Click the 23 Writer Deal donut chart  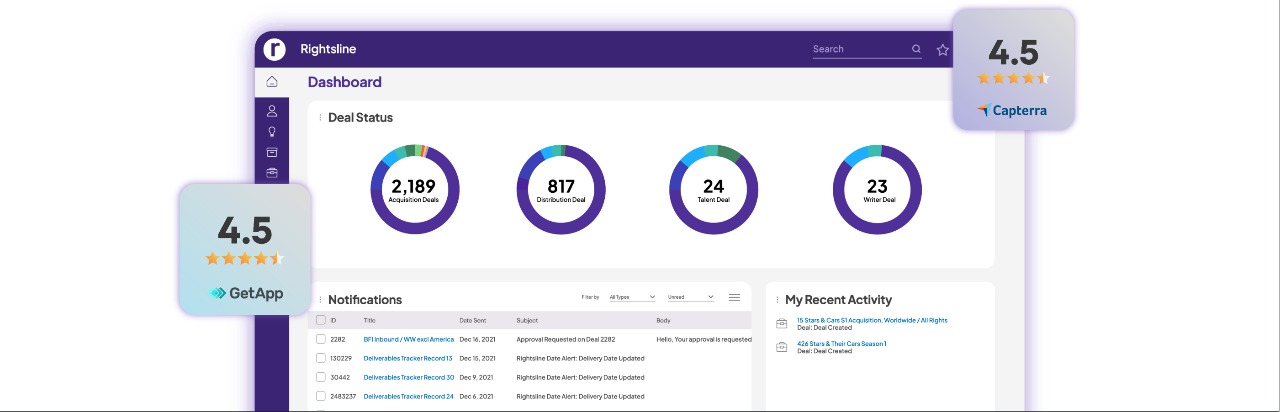[877, 189]
